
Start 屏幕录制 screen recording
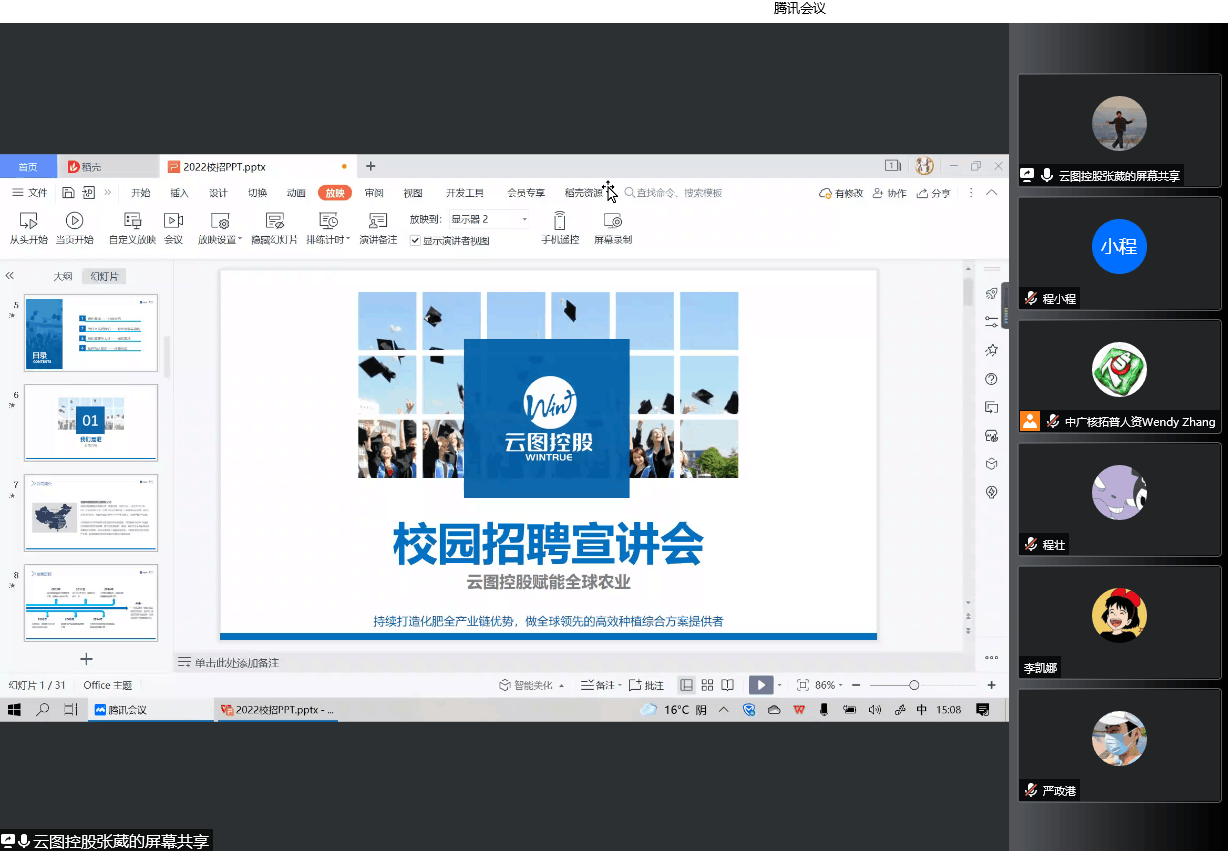[613, 221]
